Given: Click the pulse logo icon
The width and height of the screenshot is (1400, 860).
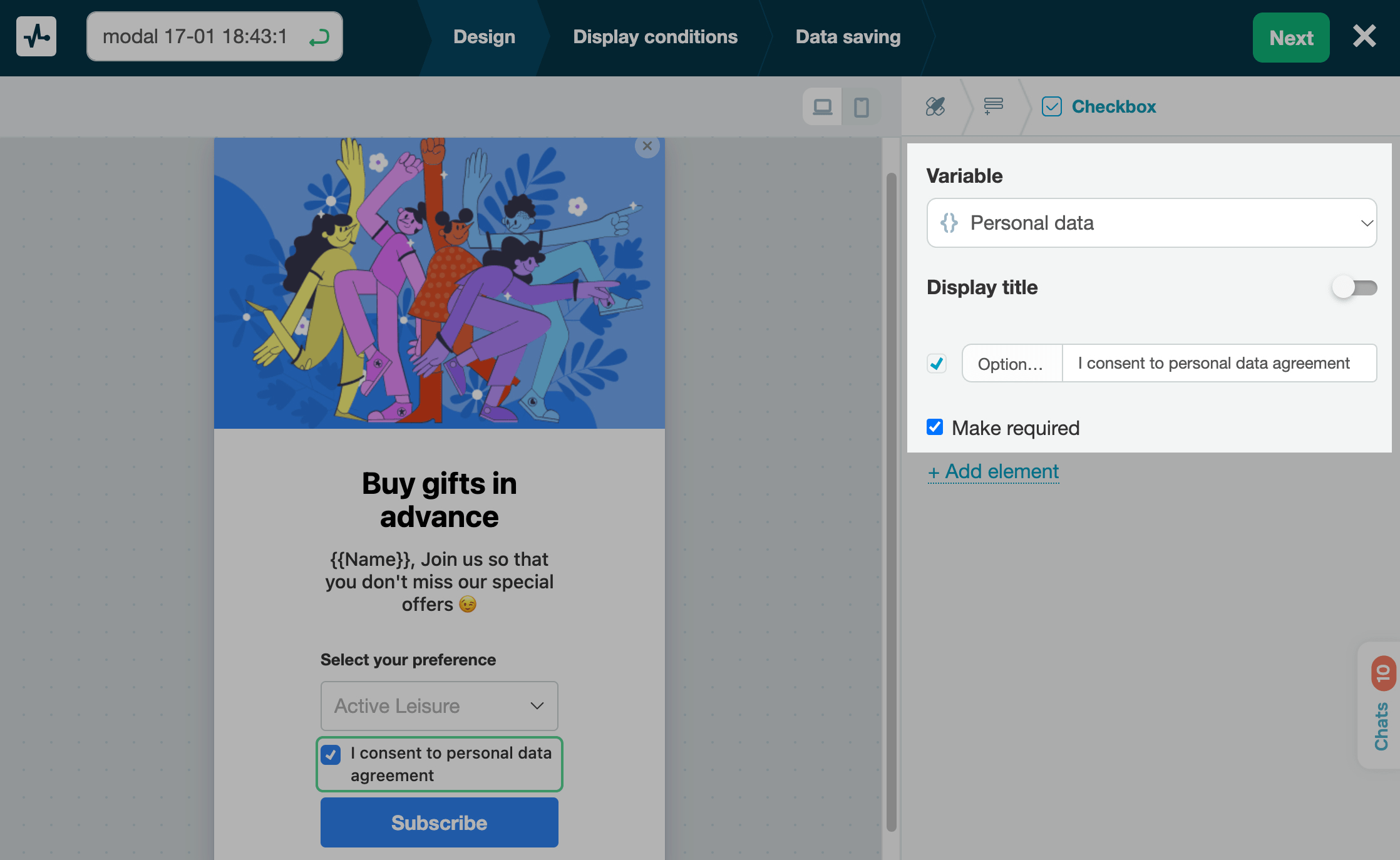Looking at the screenshot, I should [x=36, y=37].
